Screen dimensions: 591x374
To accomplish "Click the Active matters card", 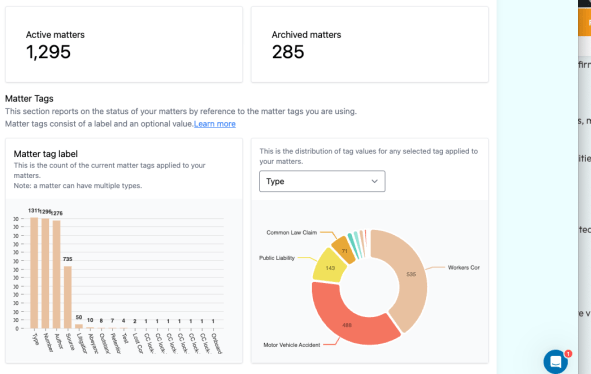I will click(124, 44).
